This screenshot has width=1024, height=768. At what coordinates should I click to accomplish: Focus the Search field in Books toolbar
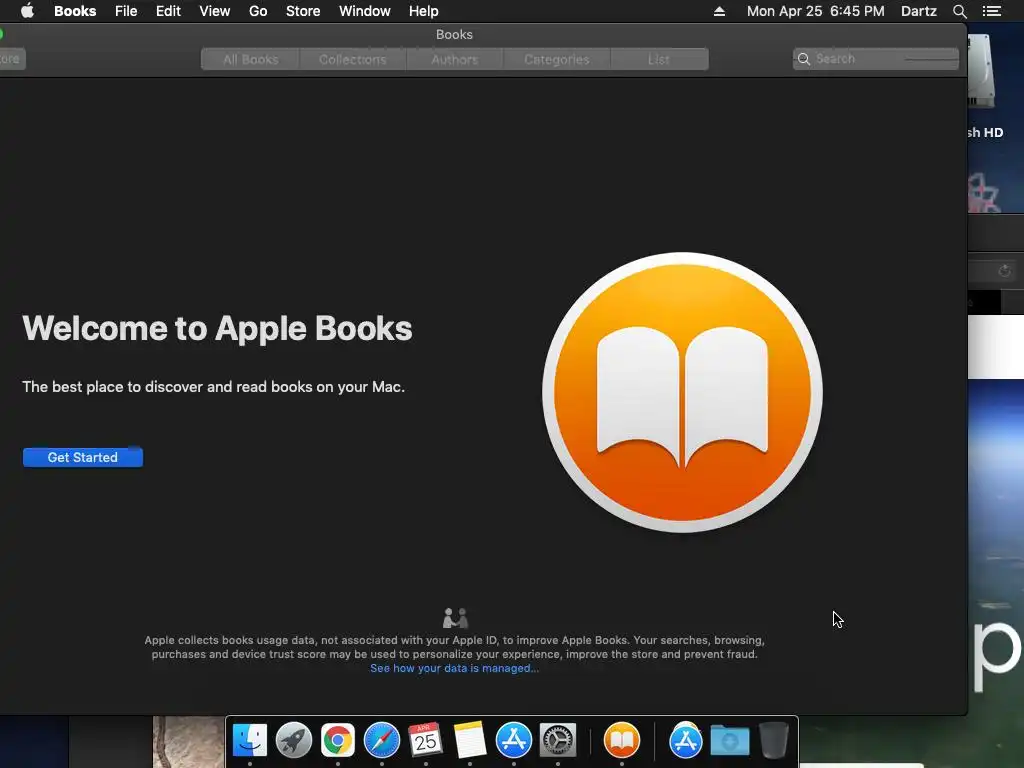point(876,59)
